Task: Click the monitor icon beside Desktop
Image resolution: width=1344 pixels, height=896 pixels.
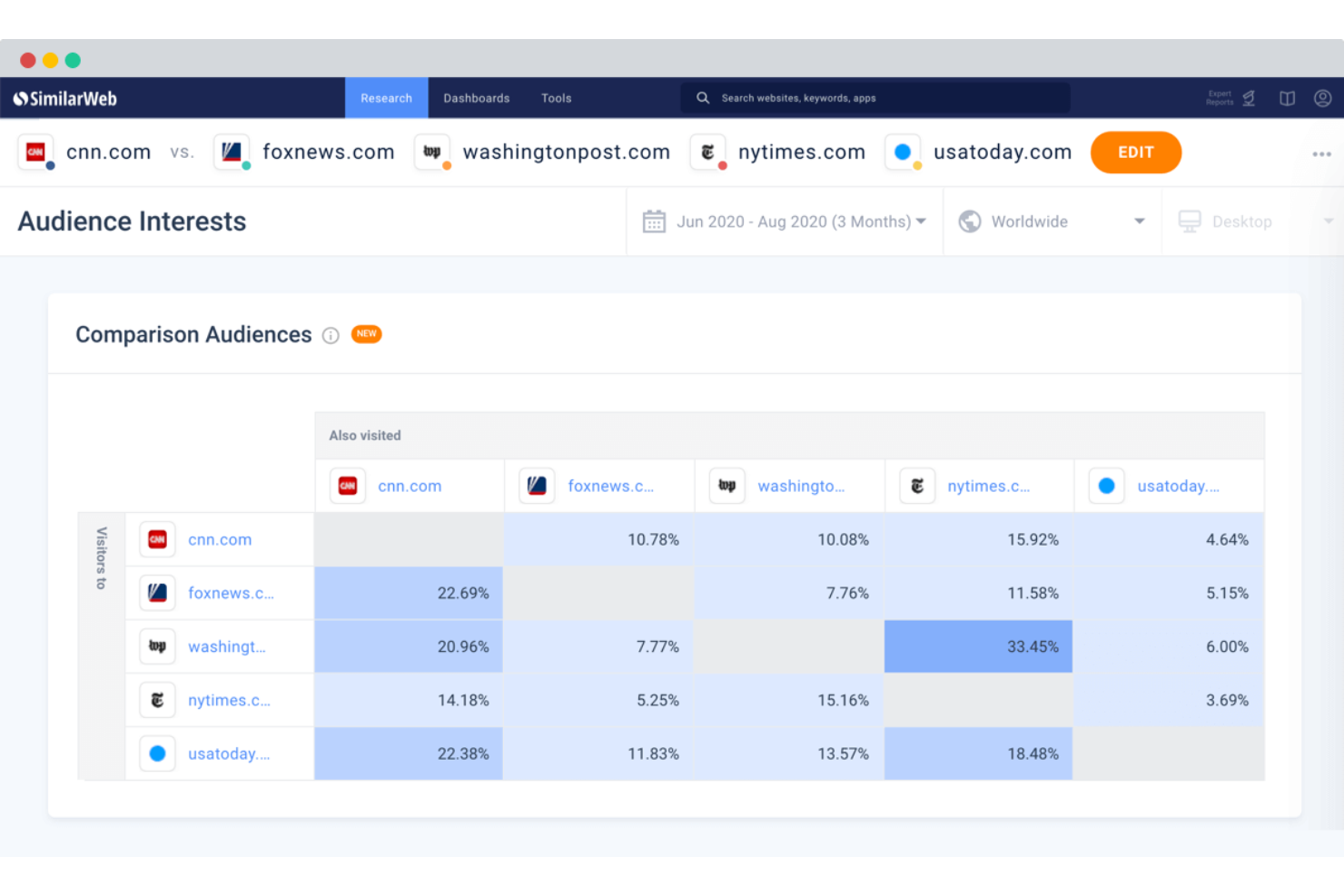Action: point(1190,222)
